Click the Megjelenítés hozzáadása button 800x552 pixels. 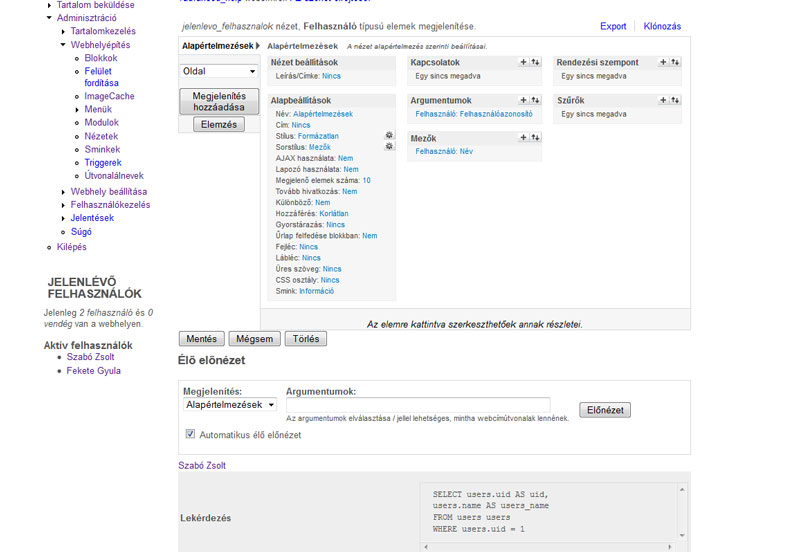click(x=218, y=101)
